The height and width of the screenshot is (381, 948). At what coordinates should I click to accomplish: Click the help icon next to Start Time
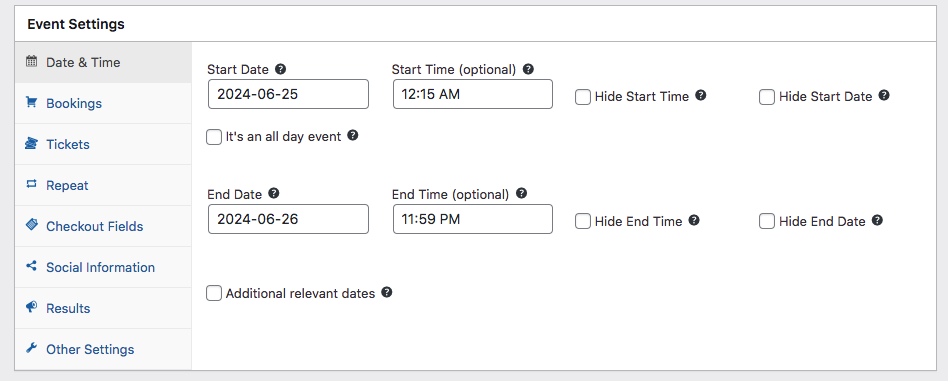click(x=528, y=69)
